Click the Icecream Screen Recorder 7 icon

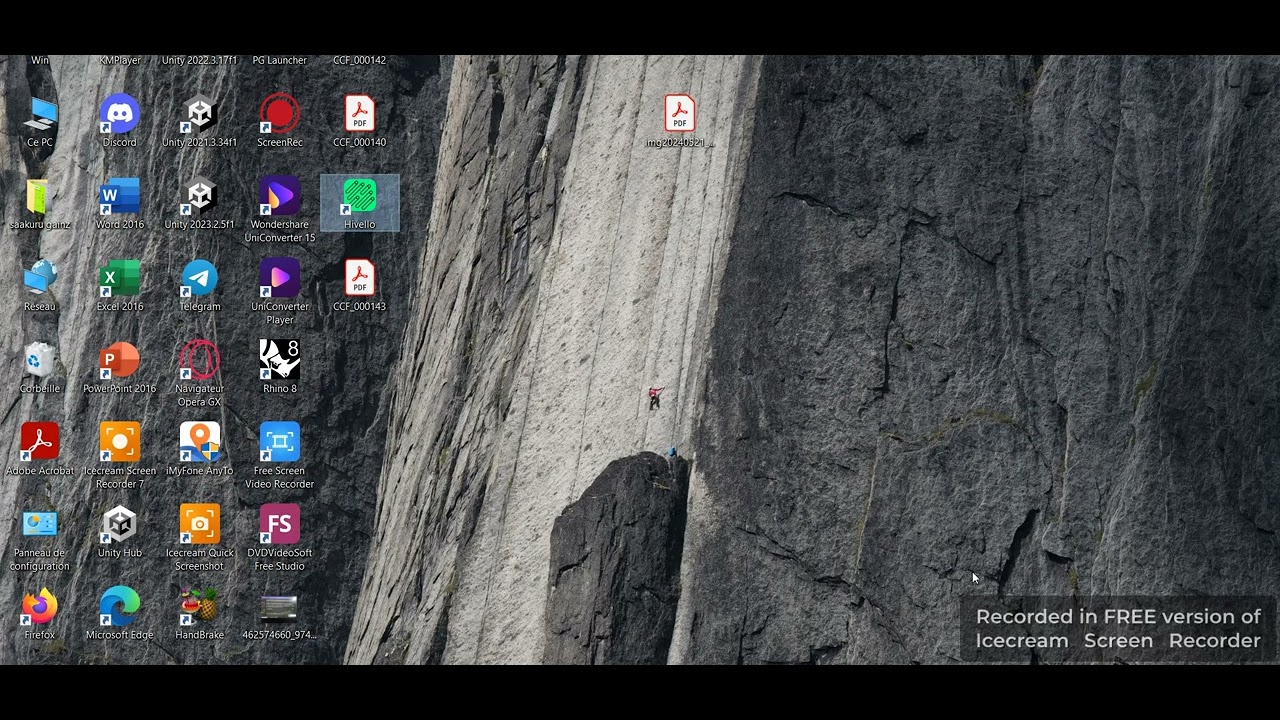120,444
